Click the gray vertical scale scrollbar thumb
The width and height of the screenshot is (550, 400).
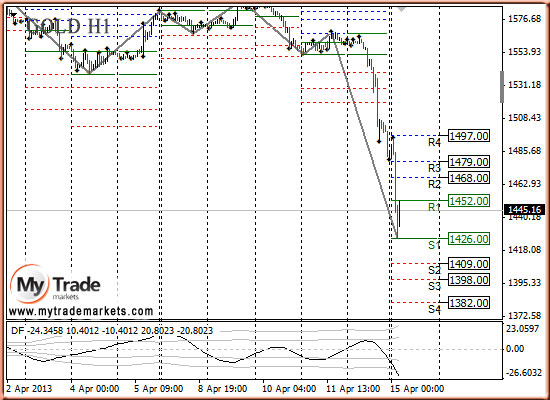(x=502, y=87)
